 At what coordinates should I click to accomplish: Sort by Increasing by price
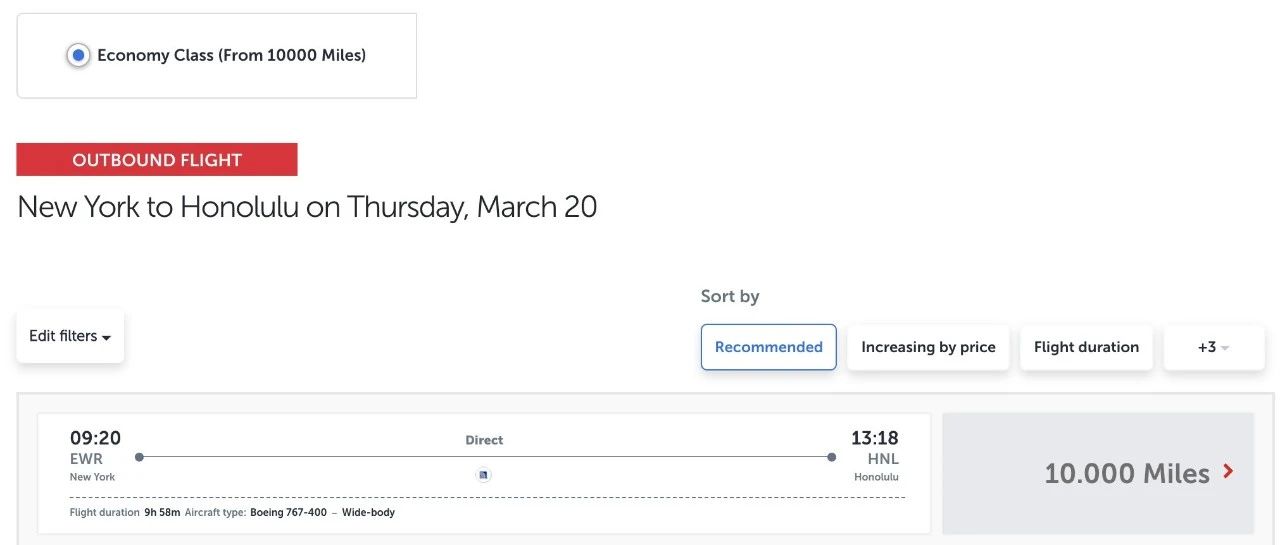click(928, 347)
